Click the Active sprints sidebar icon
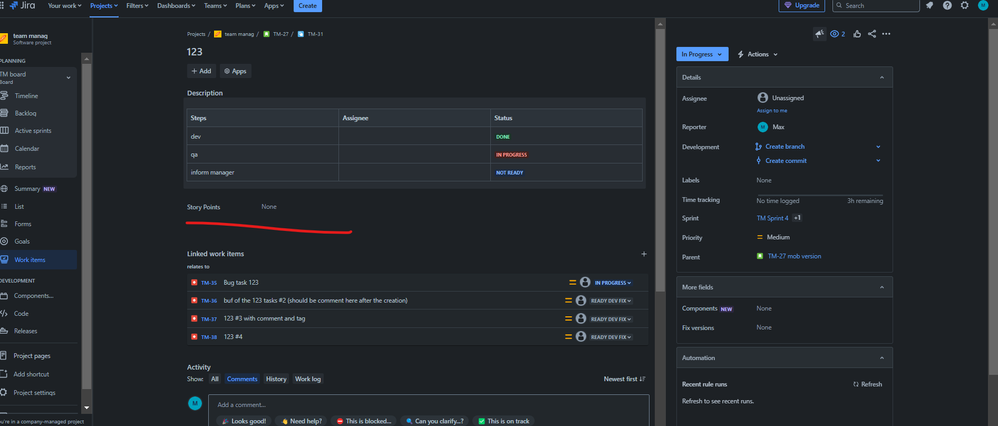998x426 pixels. coord(5,131)
